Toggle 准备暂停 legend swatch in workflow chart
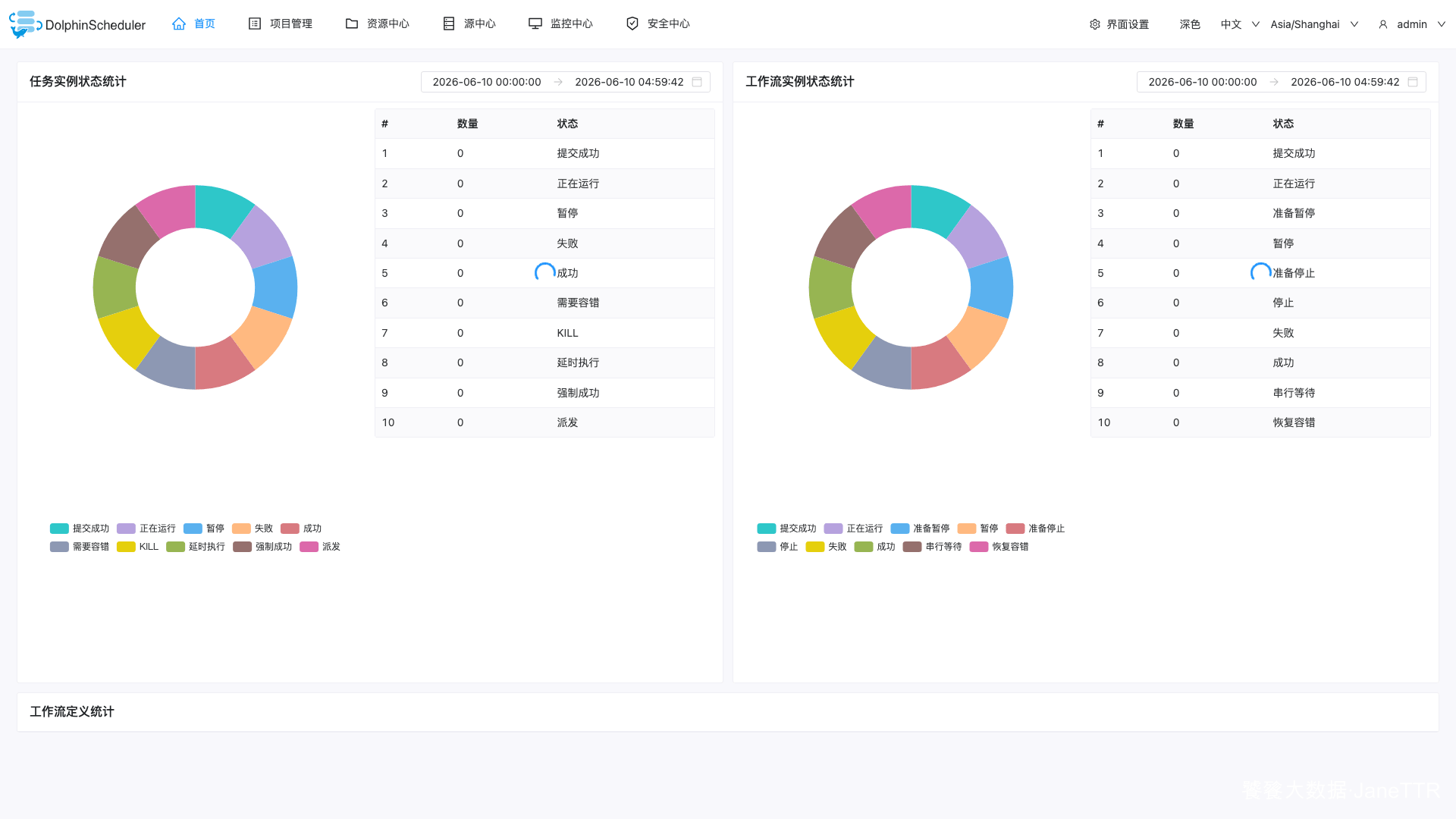This screenshot has height=819, width=1456. [x=900, y=529]
